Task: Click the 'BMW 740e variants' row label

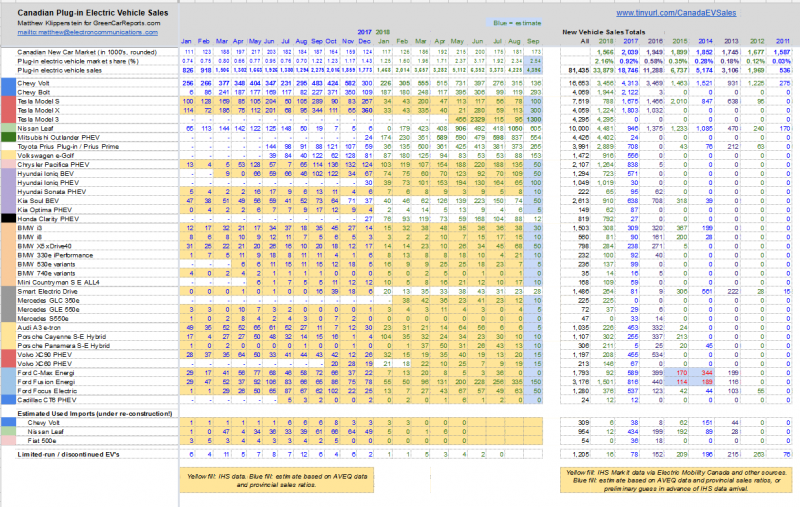Action: click(x=46, y=273)
